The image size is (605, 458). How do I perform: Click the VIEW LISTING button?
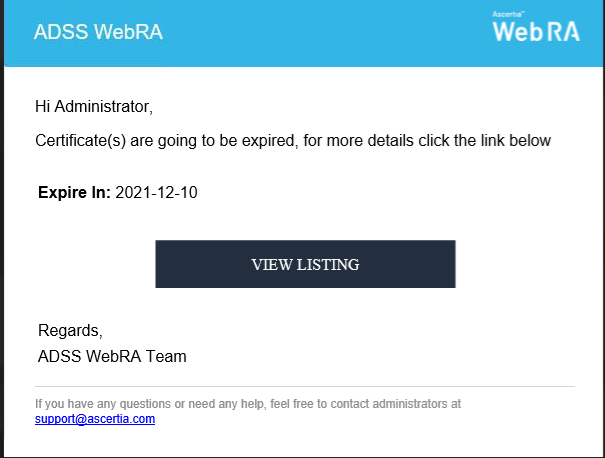[305, 264]
